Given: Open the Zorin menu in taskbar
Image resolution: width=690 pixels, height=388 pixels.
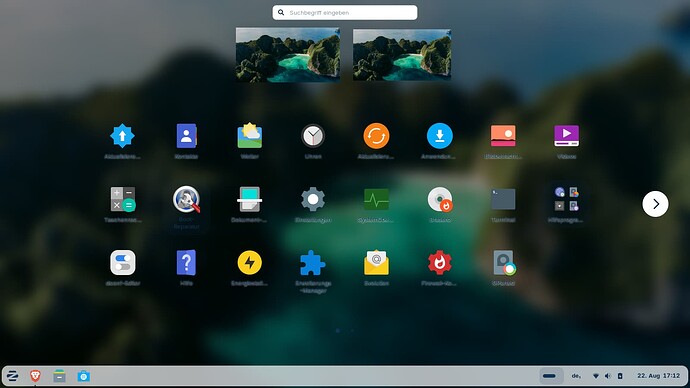Looking at the screenshot, I should [12, 376].
